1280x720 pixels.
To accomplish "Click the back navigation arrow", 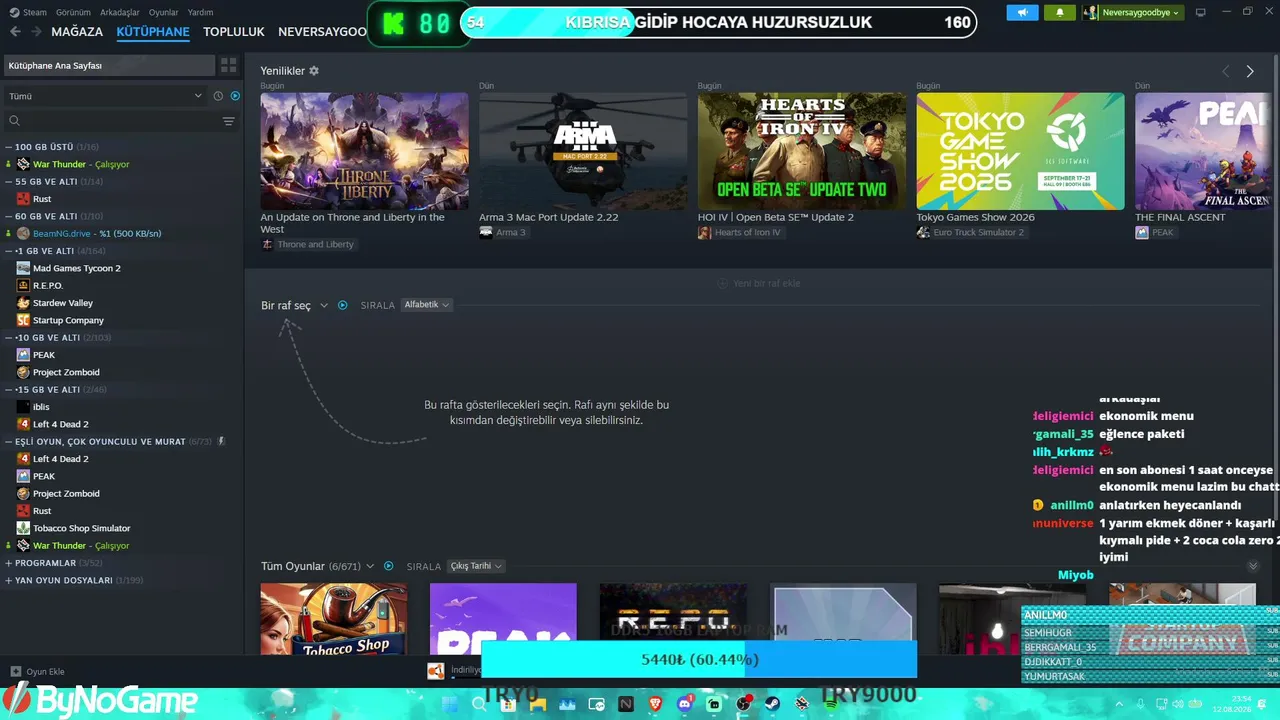I will 15,32.
